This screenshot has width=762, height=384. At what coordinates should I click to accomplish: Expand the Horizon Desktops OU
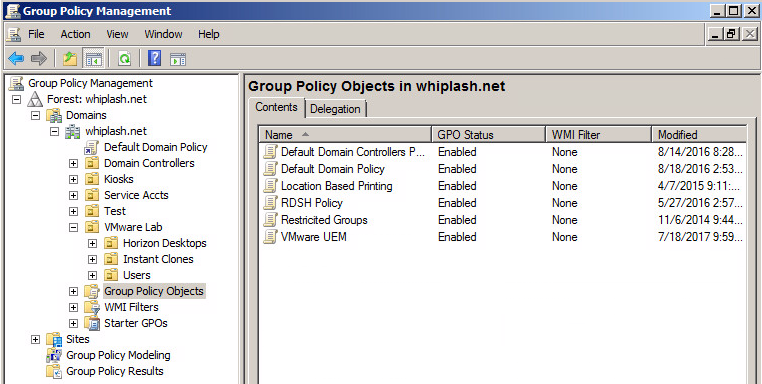pyautogui.click(x=92, y=244)
